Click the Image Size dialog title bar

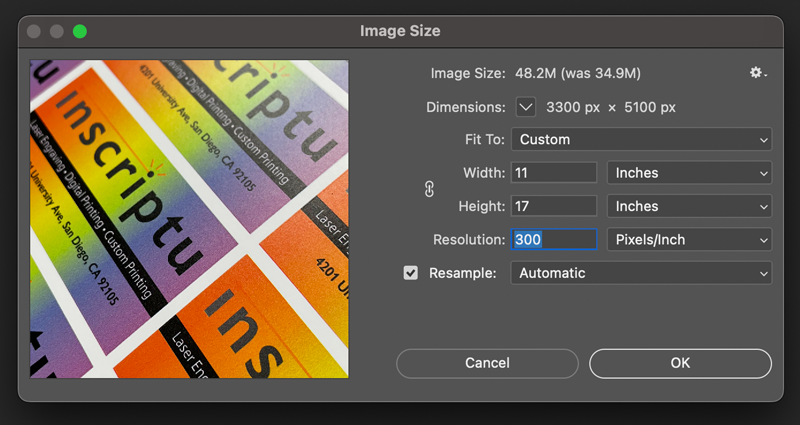pos(400,31)
